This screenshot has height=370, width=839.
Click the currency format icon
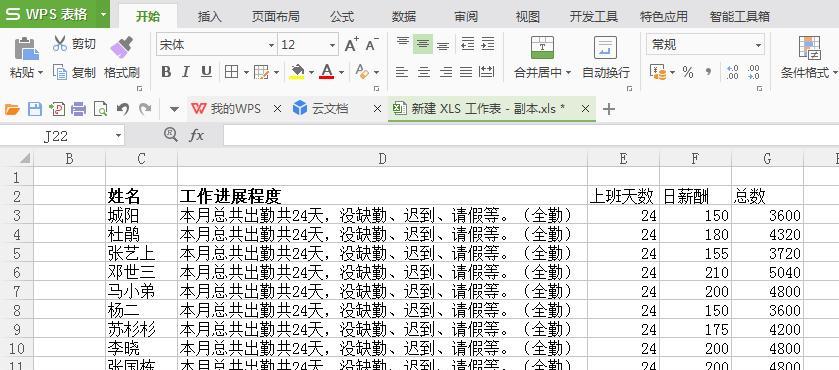point(658,72)
